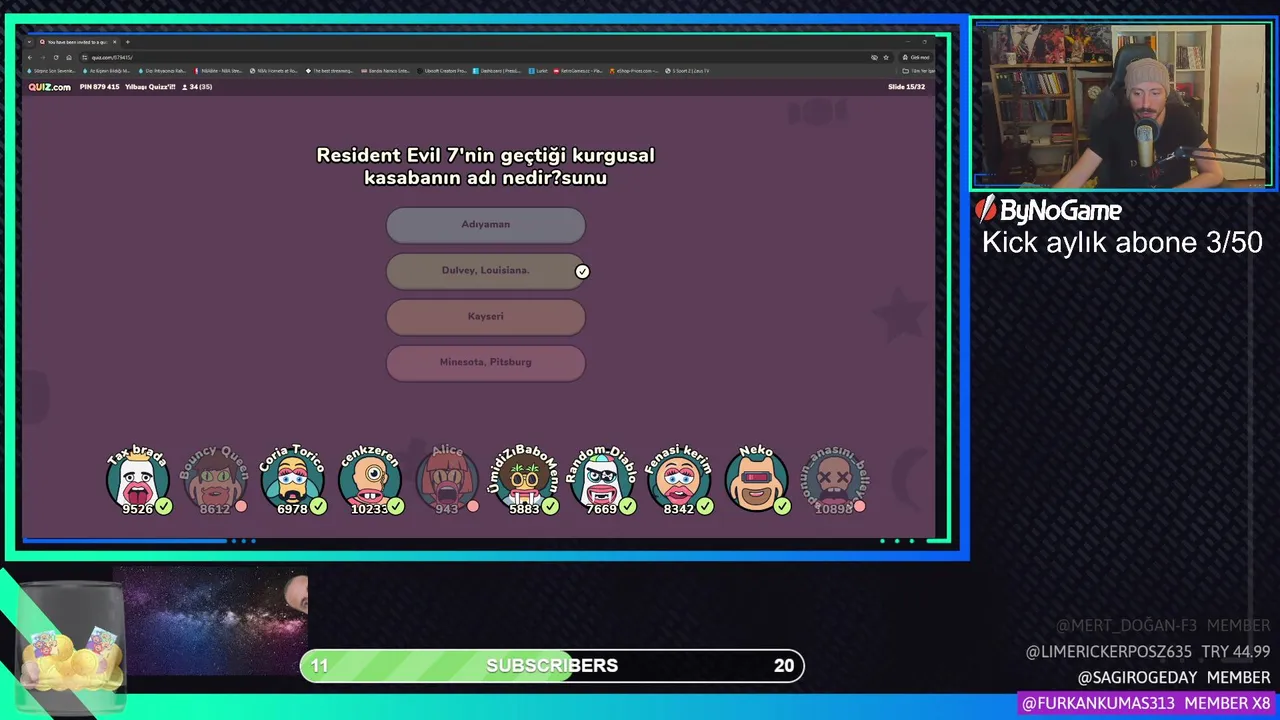Image resolution: width=1280 pixels, height=720 pixels.
Task: Switch to the 'You have been invited' tab
Action: (77, 42)
